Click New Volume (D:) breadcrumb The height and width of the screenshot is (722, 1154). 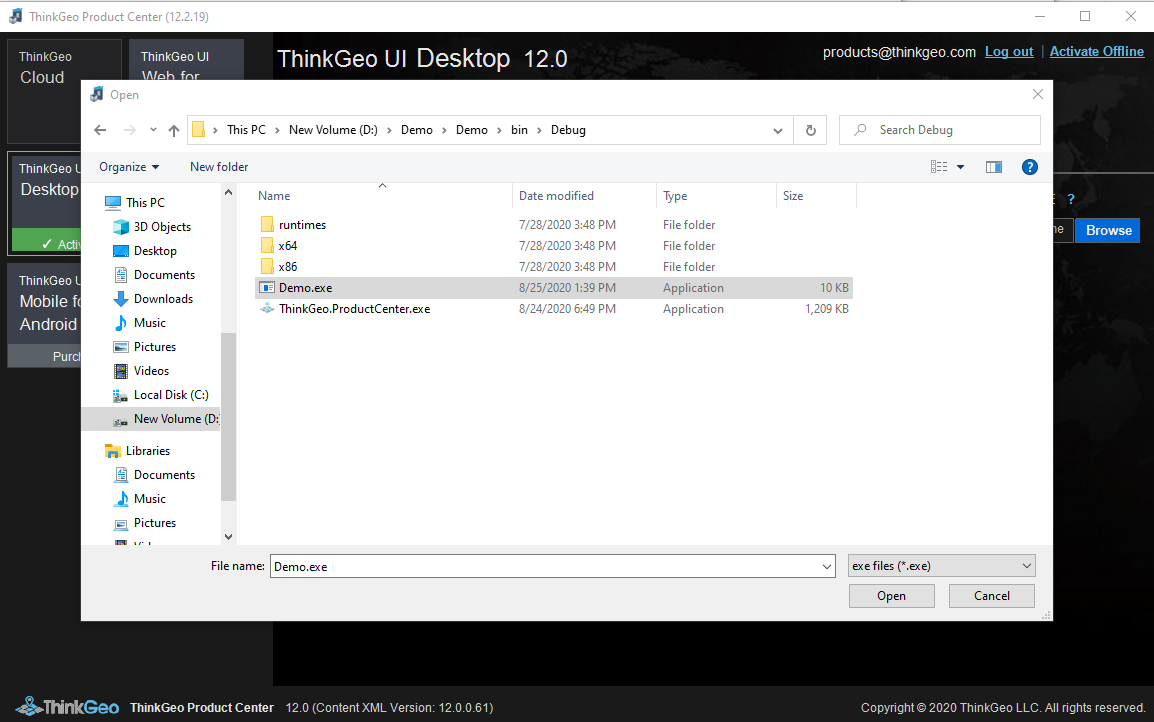333,130
